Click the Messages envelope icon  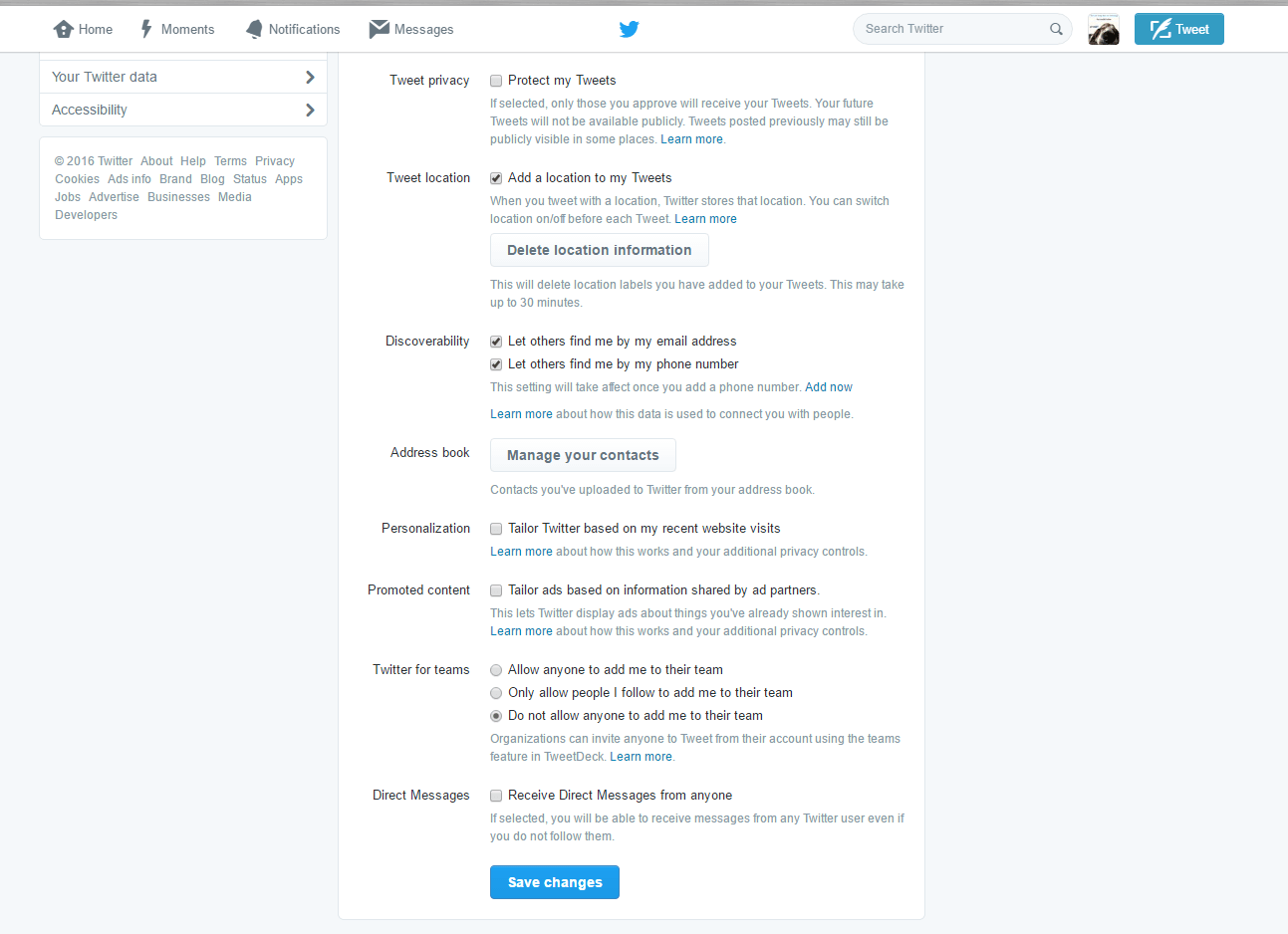tap(379, 29)
